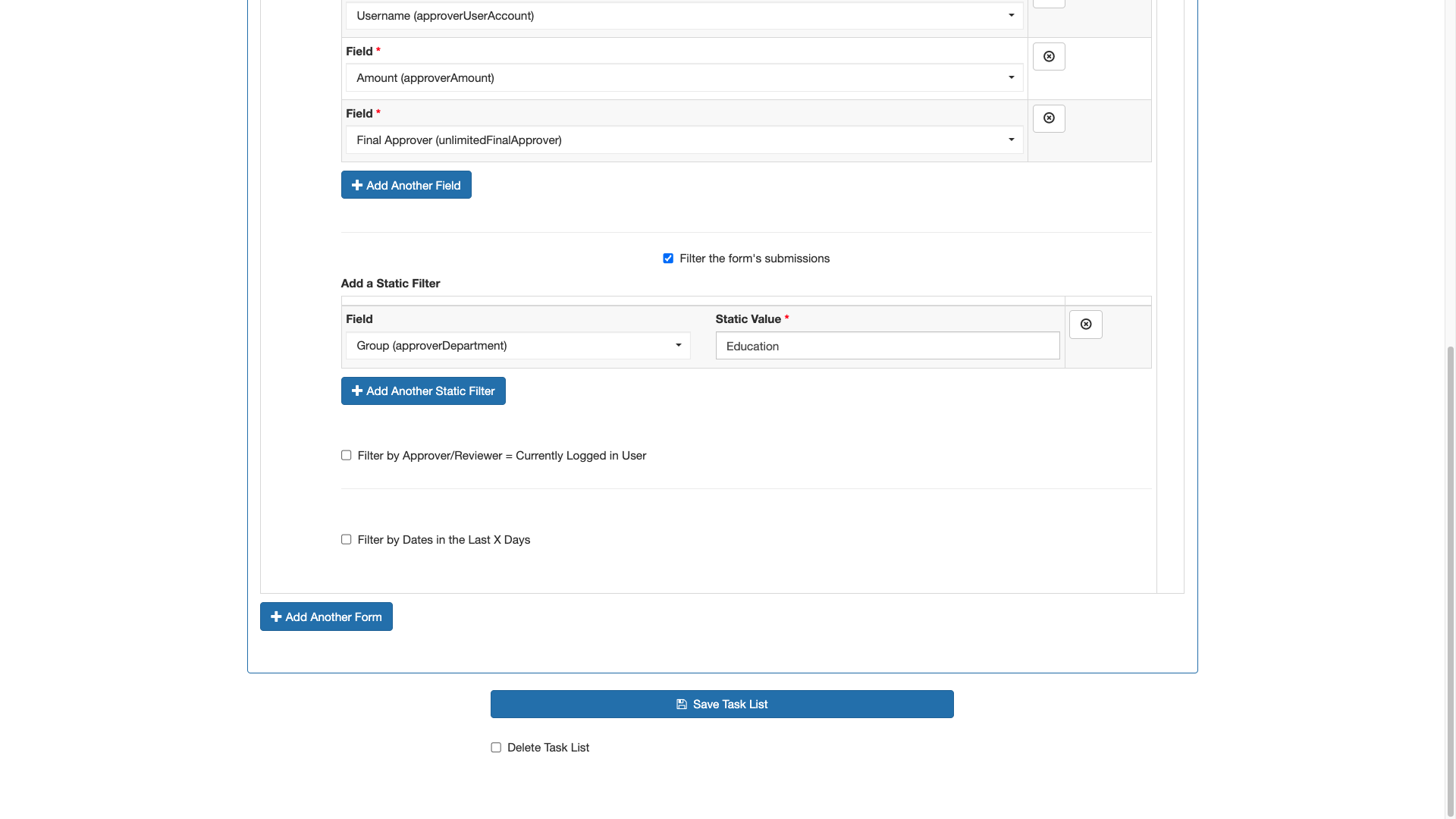Open the Amount (approverAmount) dropdown
The width and height of the screenshot is (1456, 819).
click(684, 78)
